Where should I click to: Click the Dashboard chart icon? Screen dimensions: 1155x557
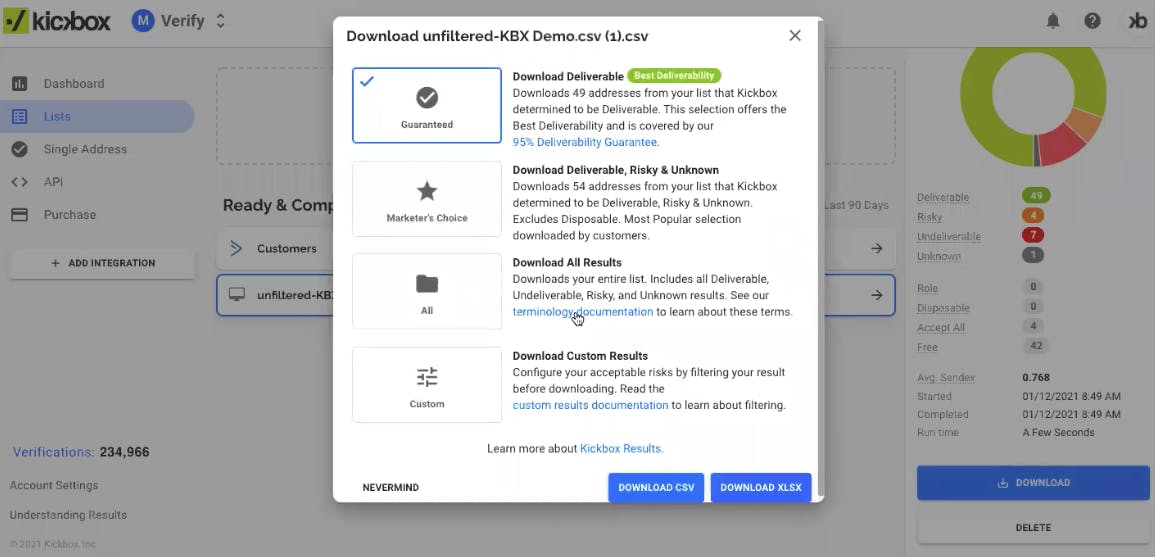click(x=19, y=83)
